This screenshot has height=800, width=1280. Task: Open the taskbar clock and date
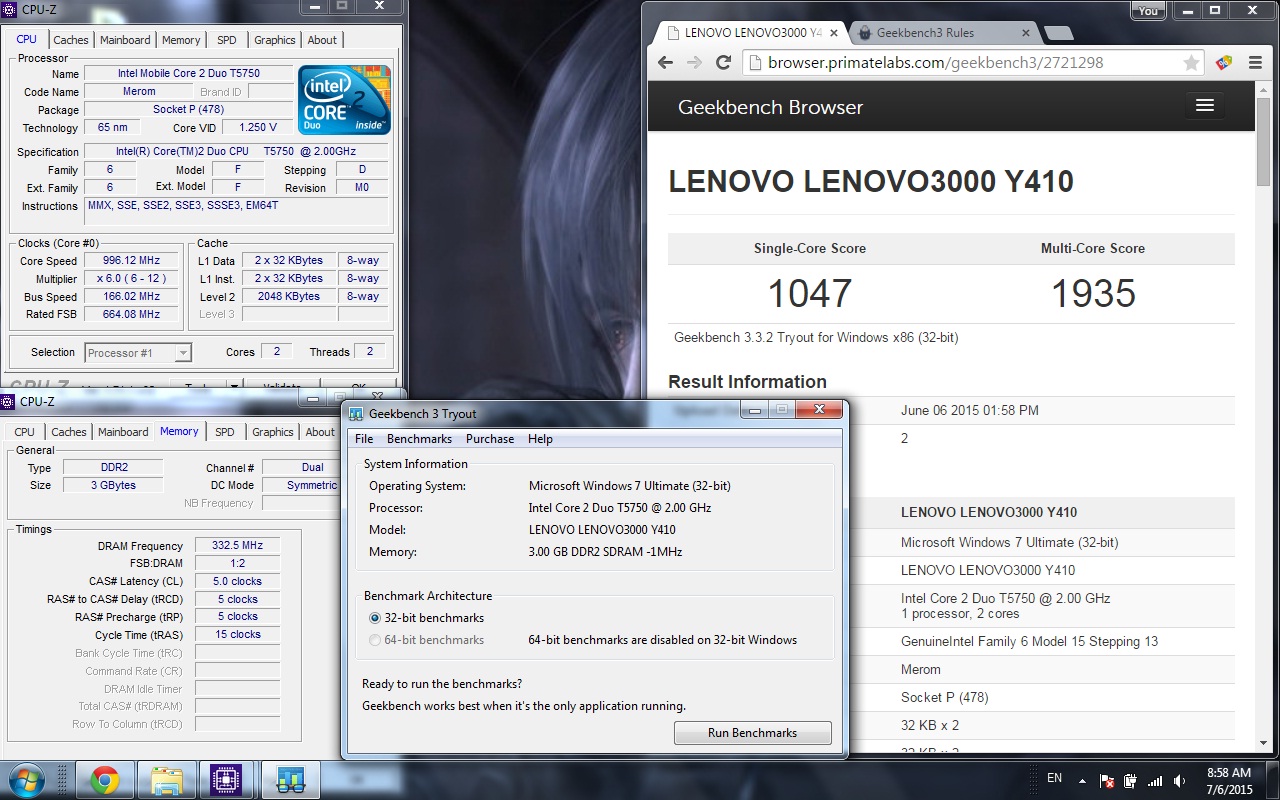point(1229,781)
